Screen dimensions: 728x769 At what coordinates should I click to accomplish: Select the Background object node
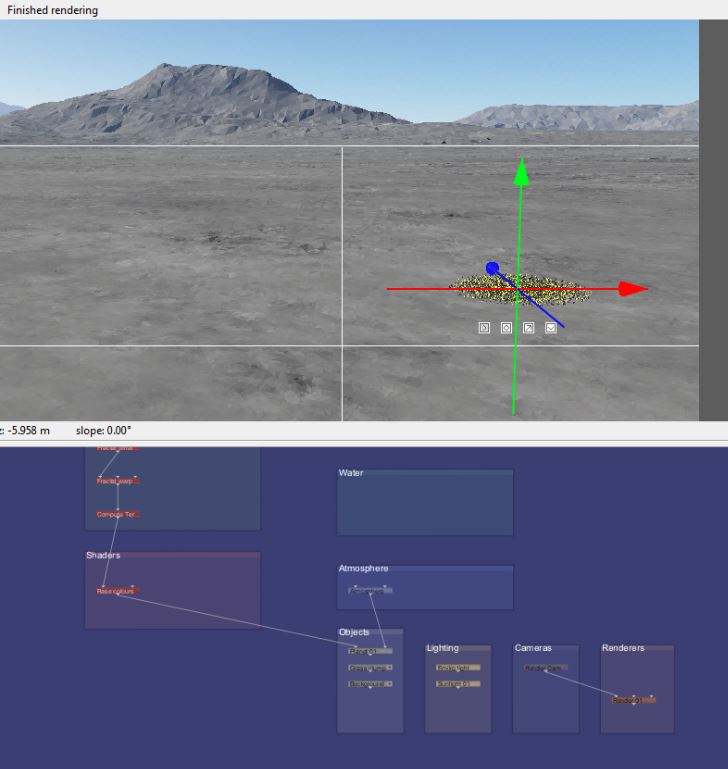[x=370, y=684]
